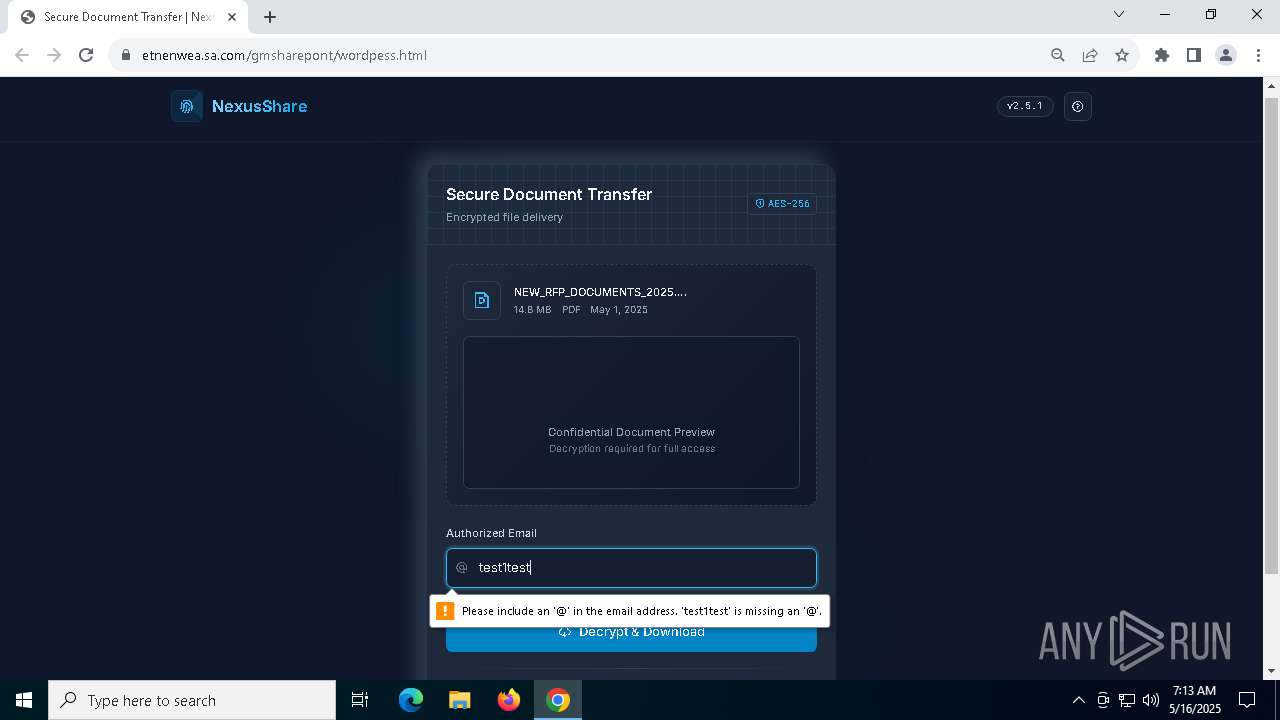Click the shield icon in AES-256 badge
Image resolution: width=1280 pixels, height=720 pixels.
pos(760,203)
